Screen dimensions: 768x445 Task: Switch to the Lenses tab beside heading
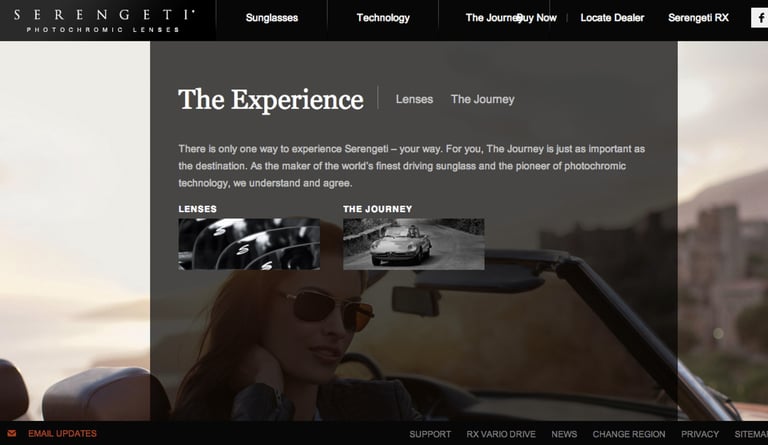click(414, 99)
